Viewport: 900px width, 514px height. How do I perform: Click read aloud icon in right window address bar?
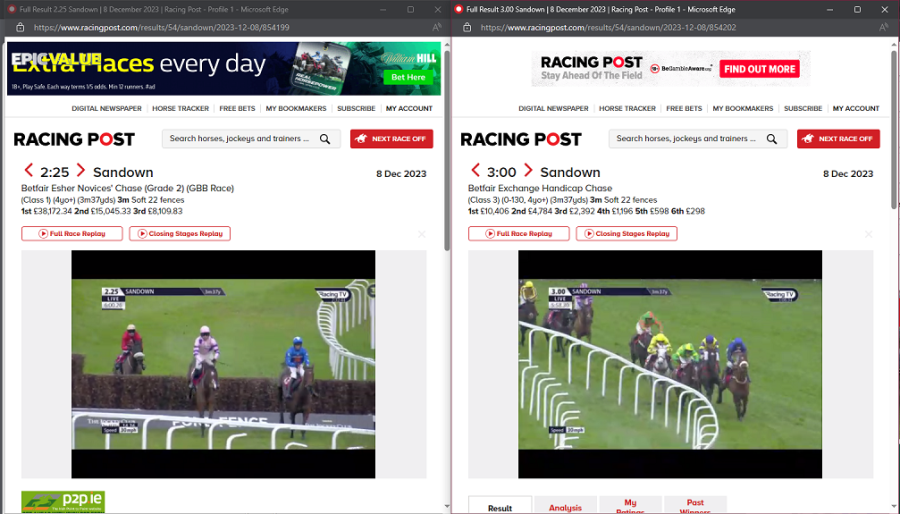coord(884,27)
